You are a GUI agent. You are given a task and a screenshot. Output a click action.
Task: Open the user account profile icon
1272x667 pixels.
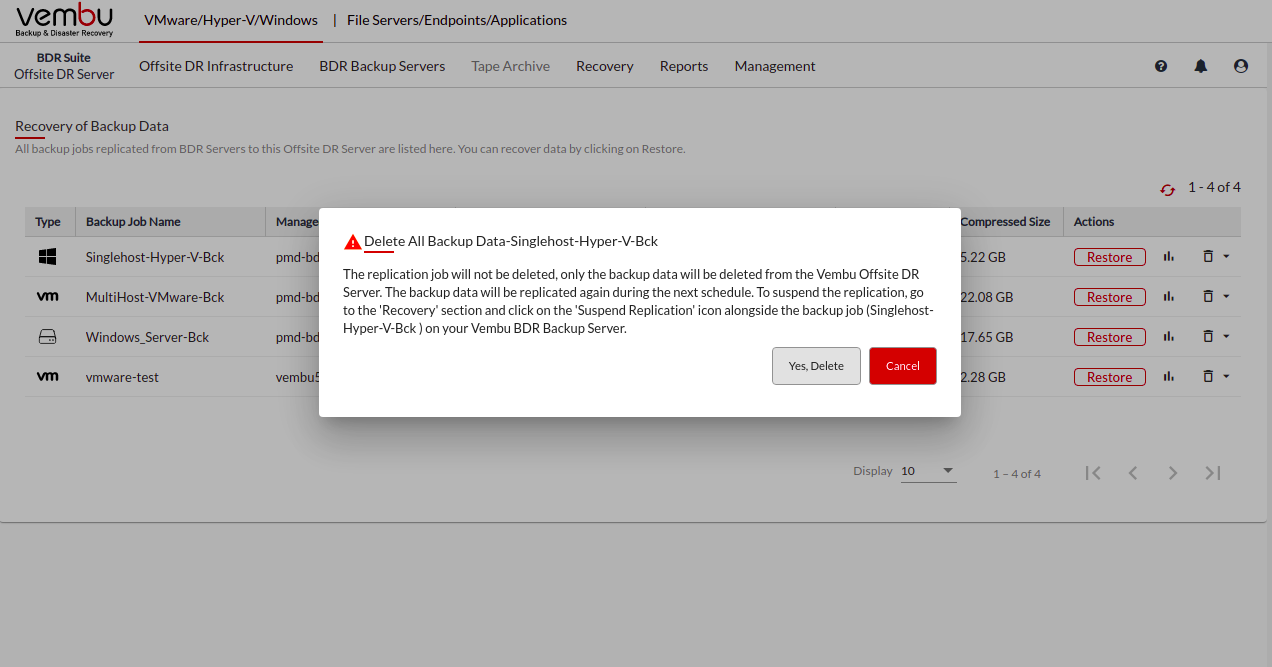click(x=1241, y=66)
